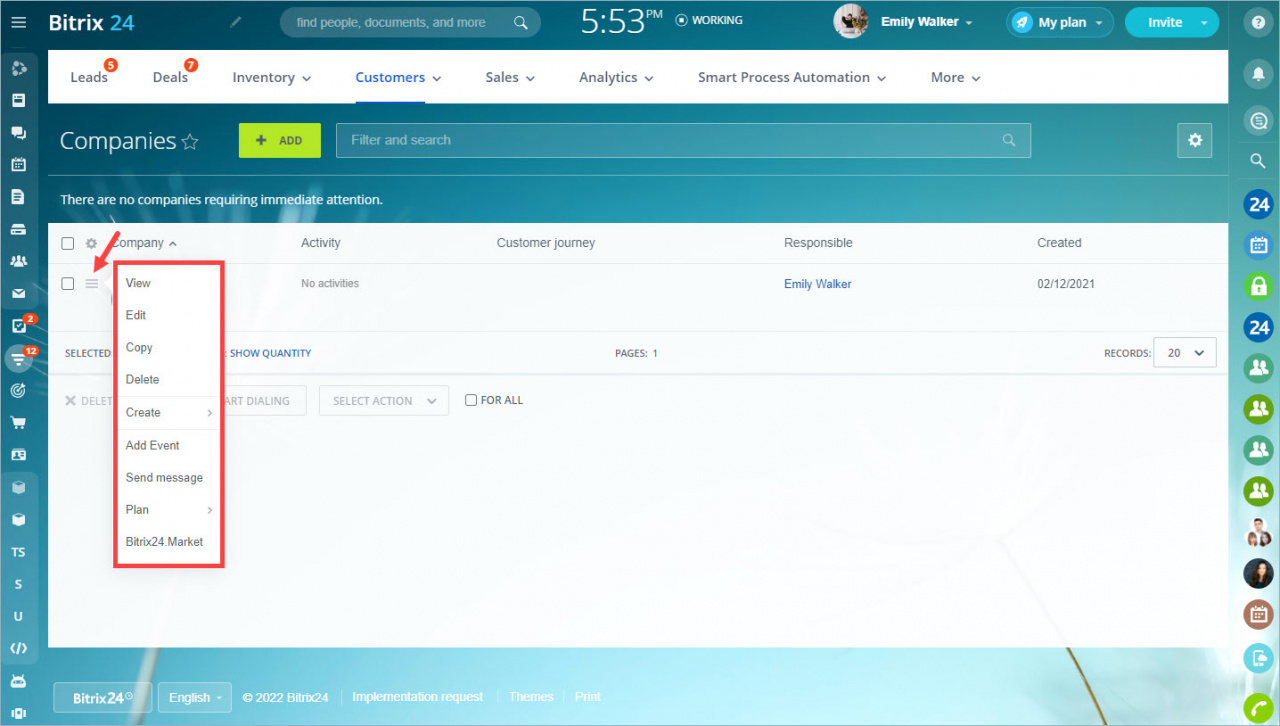This screenshot has height=726, width=1280.
Task: Open the English language dropdown
Action: (195, 697)
